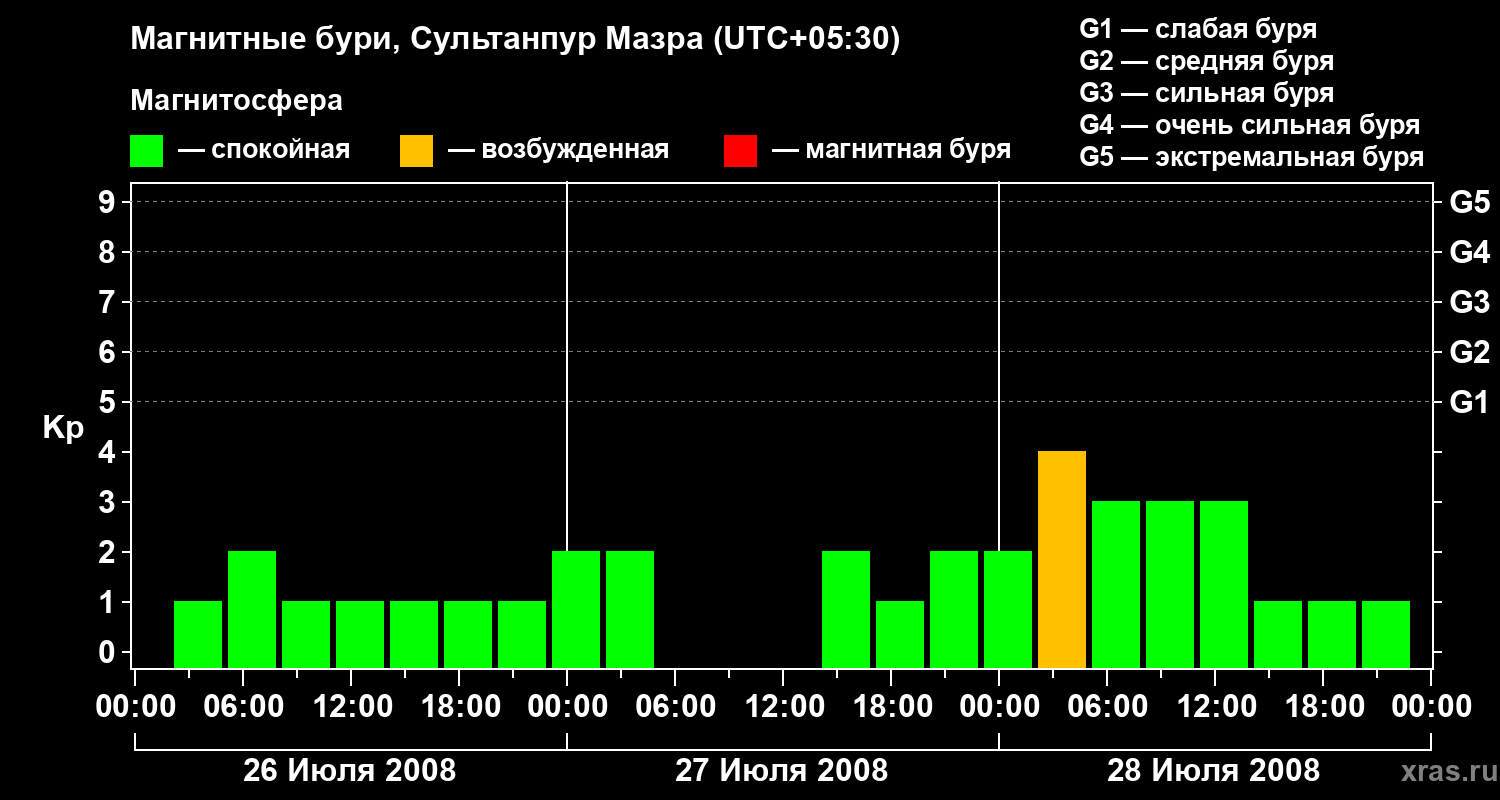This screenshot has height=800, width=1500.
Task: Select the Kp 2 bar straddling midnight into 27 July
Action: click(x=576, y=610)
